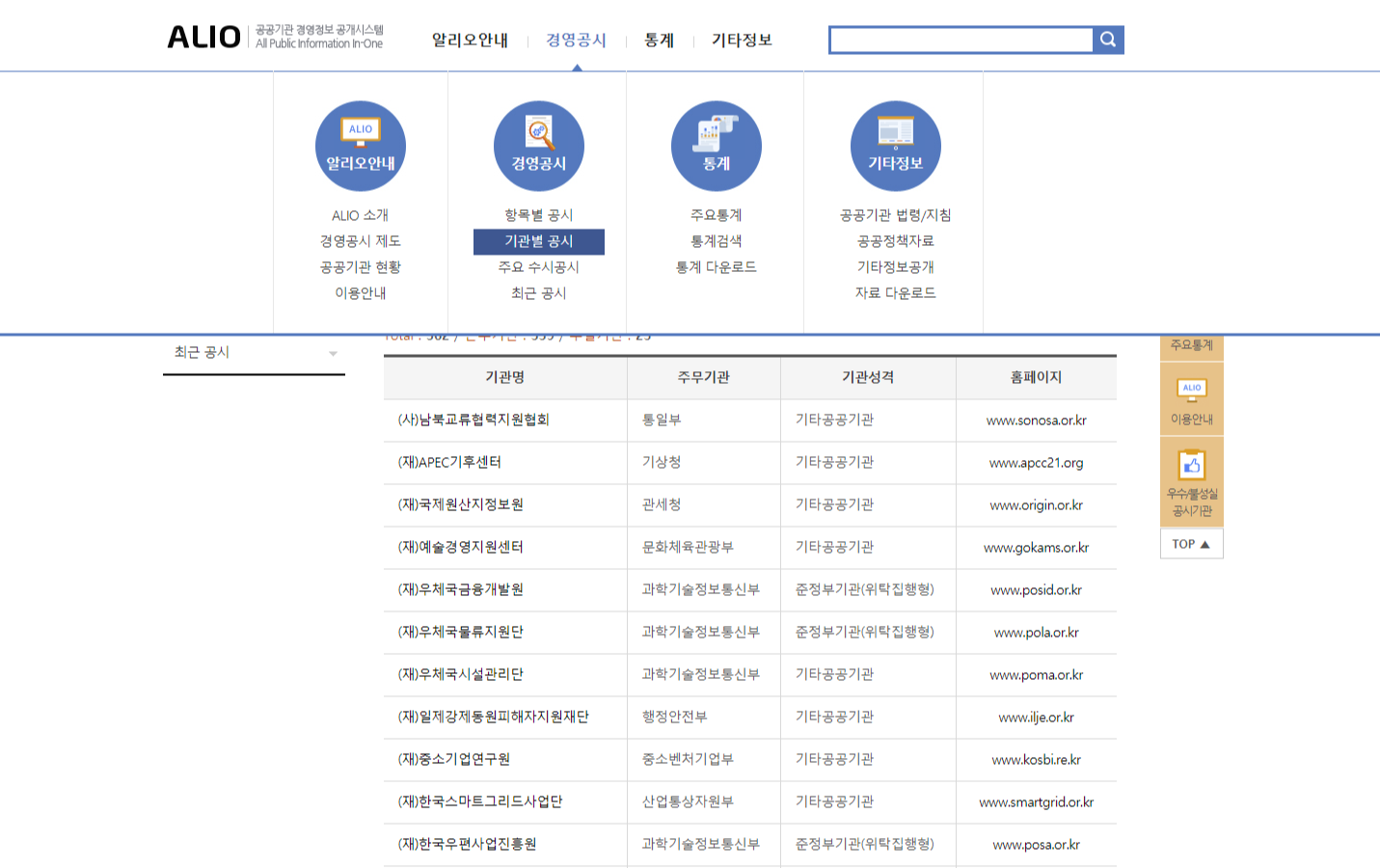Visit www.gokams.or.kr homepage link
The height and width of the screenshot is (868, 1380).
coord(1037,548)
